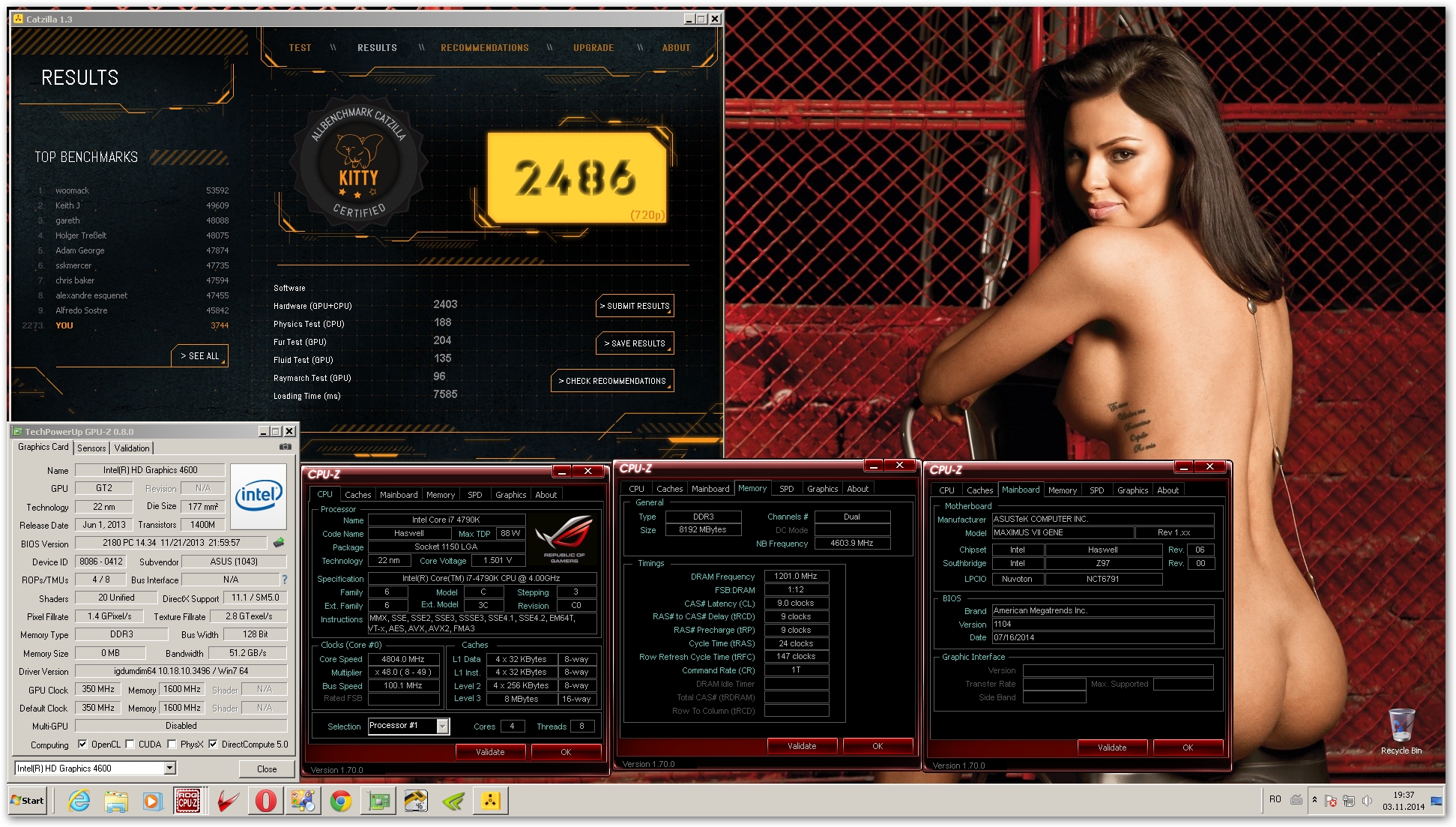The height and width of the screenshot is (827, 1456).
Task: Click SAVE RESULTS in Catzilla
Action: (635, 343)
